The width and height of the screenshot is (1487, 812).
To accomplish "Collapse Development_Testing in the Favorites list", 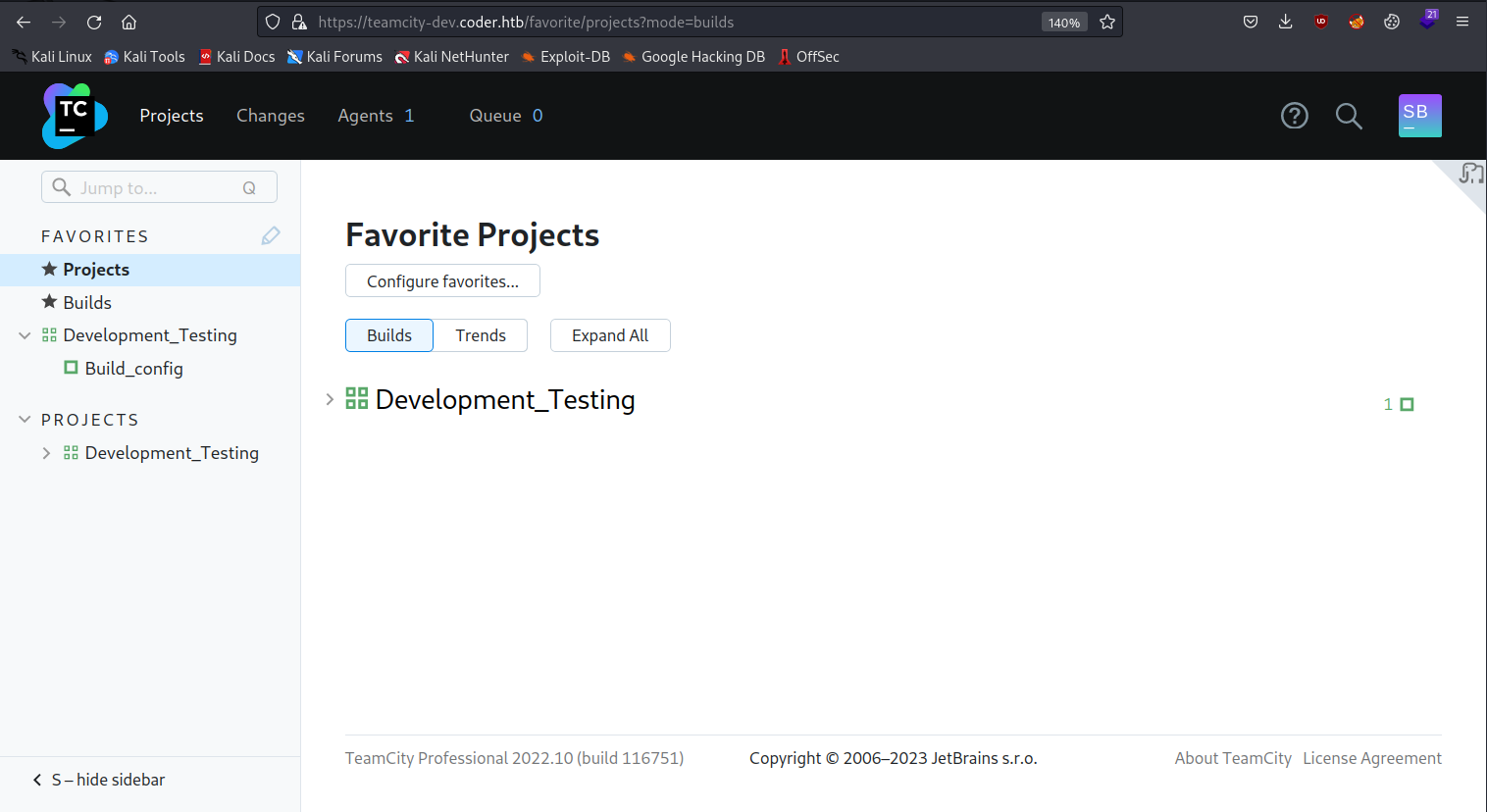I will point(24,334).
